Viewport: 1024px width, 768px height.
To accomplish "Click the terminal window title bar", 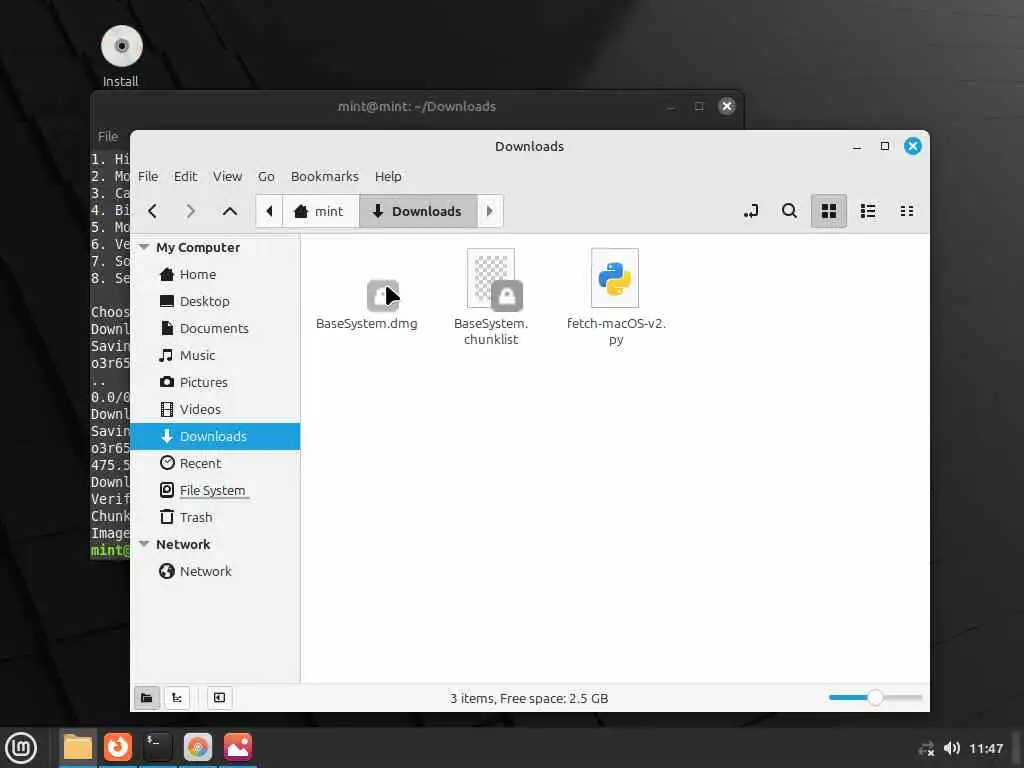I will pos(417,106).
